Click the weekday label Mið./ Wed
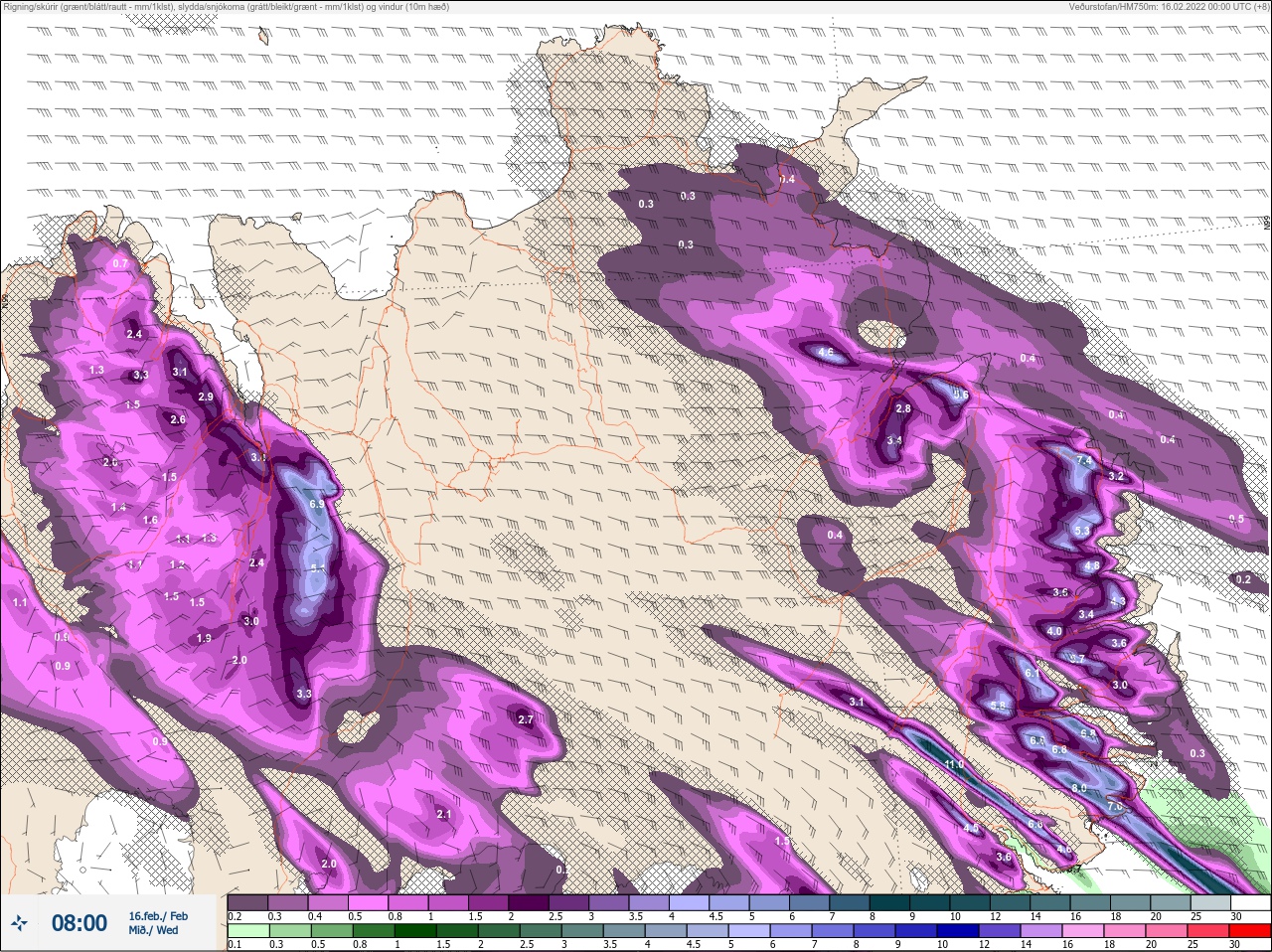The width and height of the screenshot is (1272, 952). [x=153, y=930]
